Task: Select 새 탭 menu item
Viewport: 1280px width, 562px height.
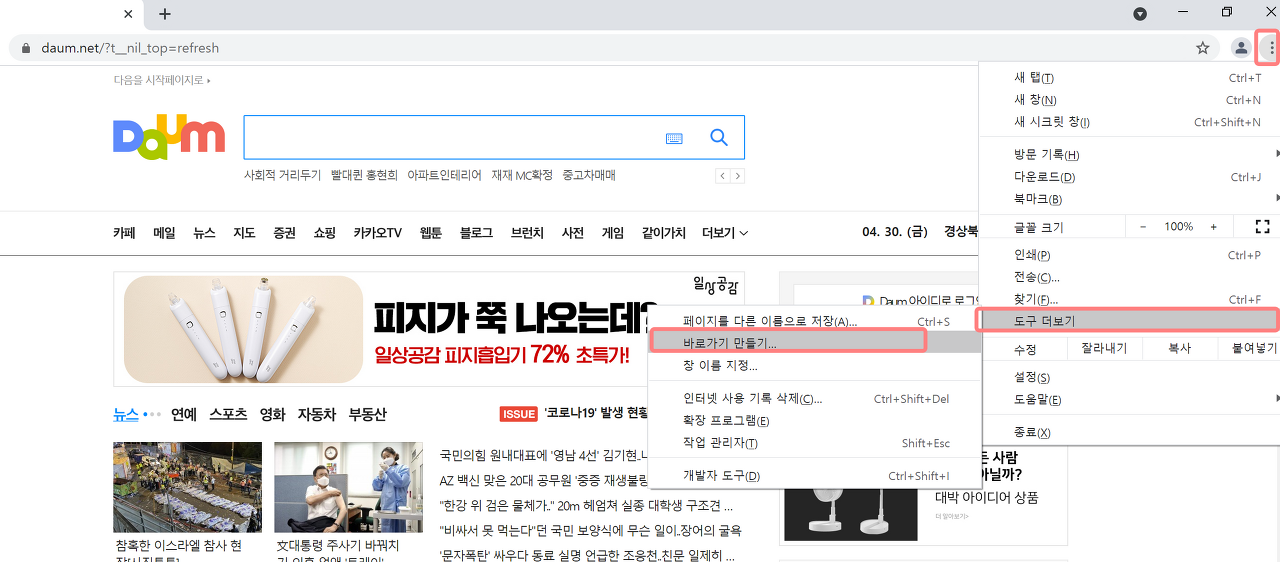Action: (x=1129, y=78)
